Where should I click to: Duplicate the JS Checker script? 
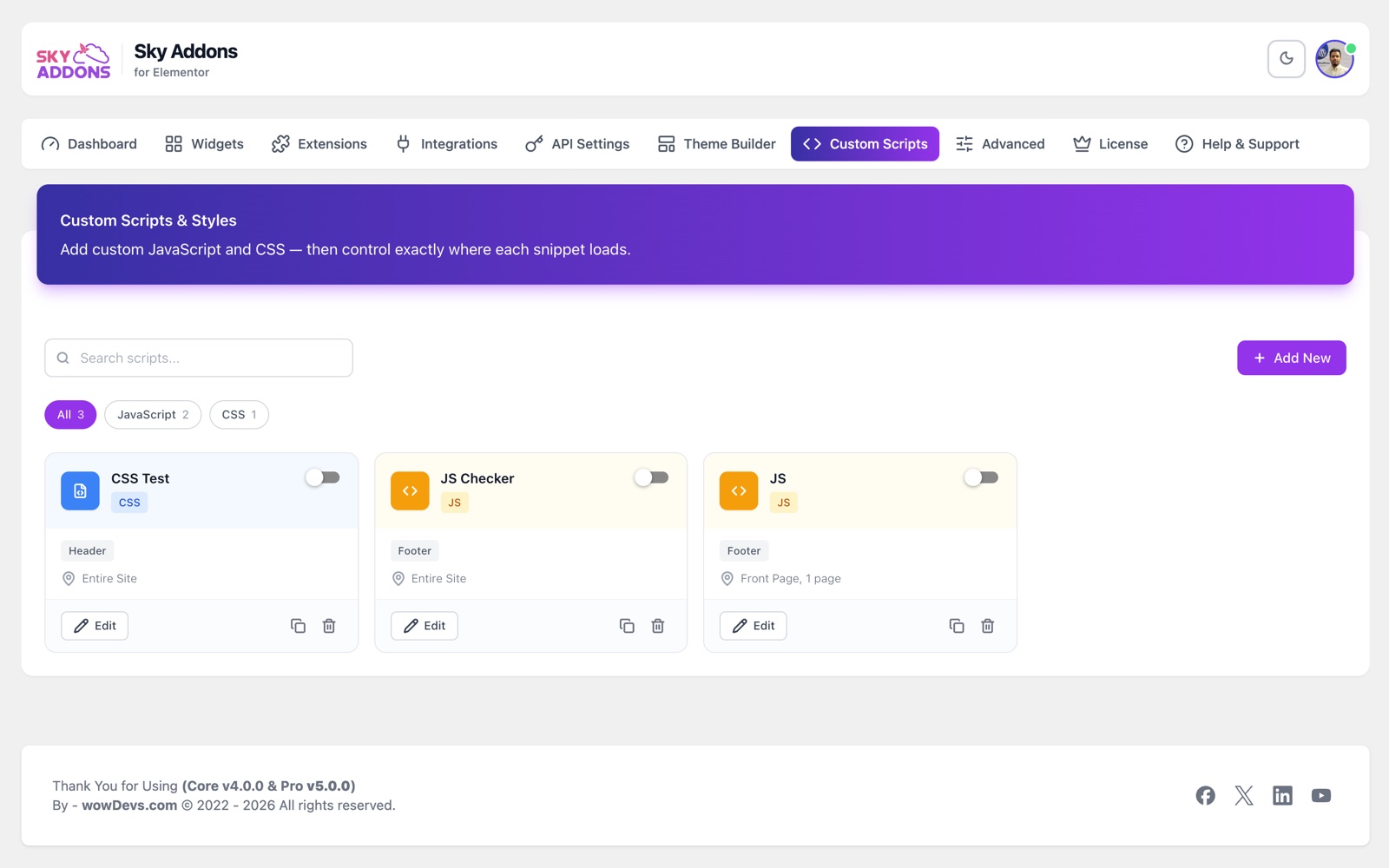[627, 626]
